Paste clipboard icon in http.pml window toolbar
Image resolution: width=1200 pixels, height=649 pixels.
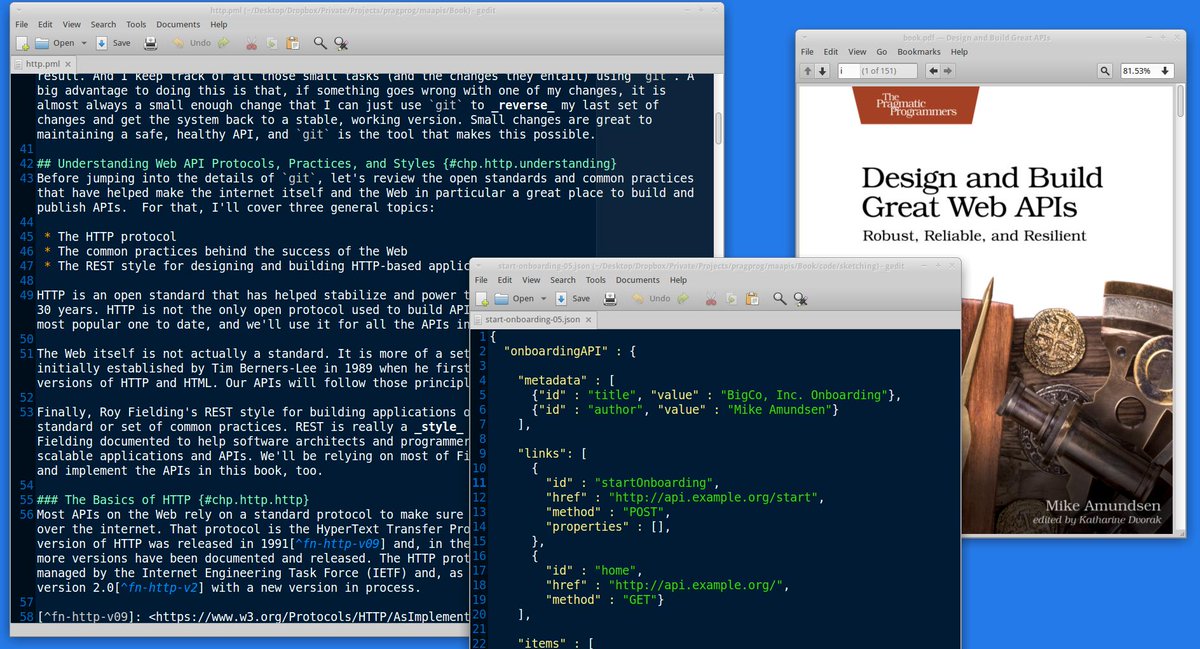click(293, 43)
